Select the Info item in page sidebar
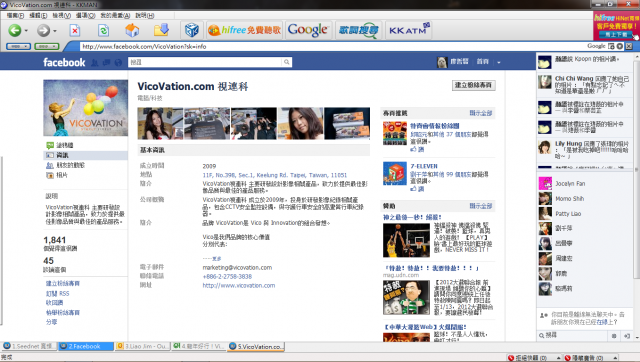640x362 pixels. click(85, 155)
